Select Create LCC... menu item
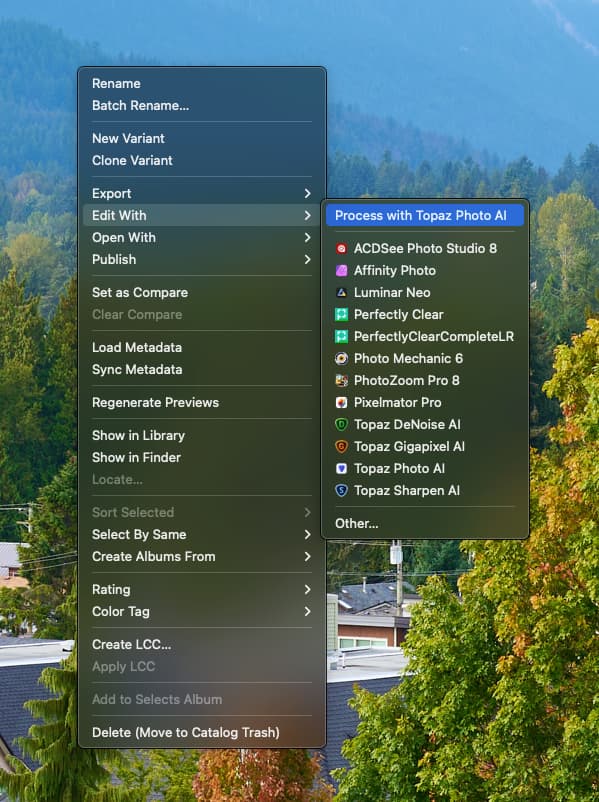The image size is (599, 802). click(202, 644)
